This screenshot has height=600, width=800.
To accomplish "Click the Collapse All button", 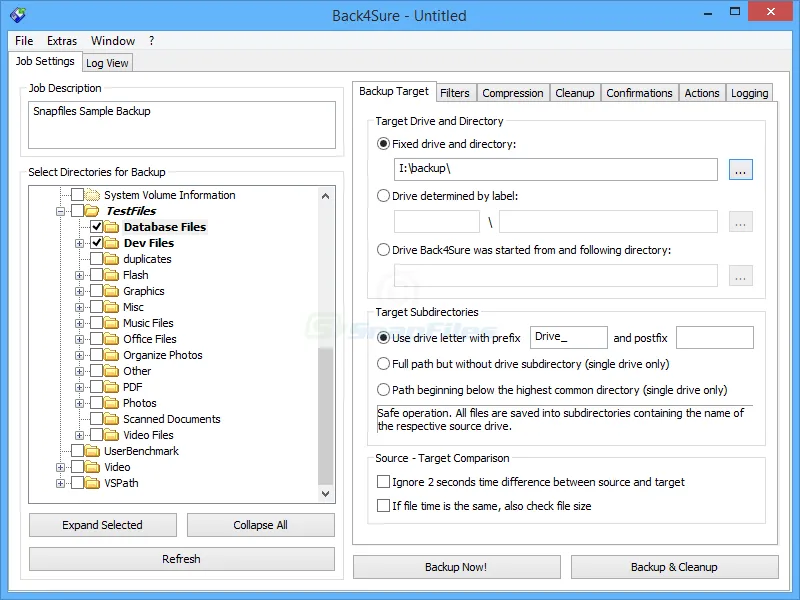I will (x=261, y=525).
